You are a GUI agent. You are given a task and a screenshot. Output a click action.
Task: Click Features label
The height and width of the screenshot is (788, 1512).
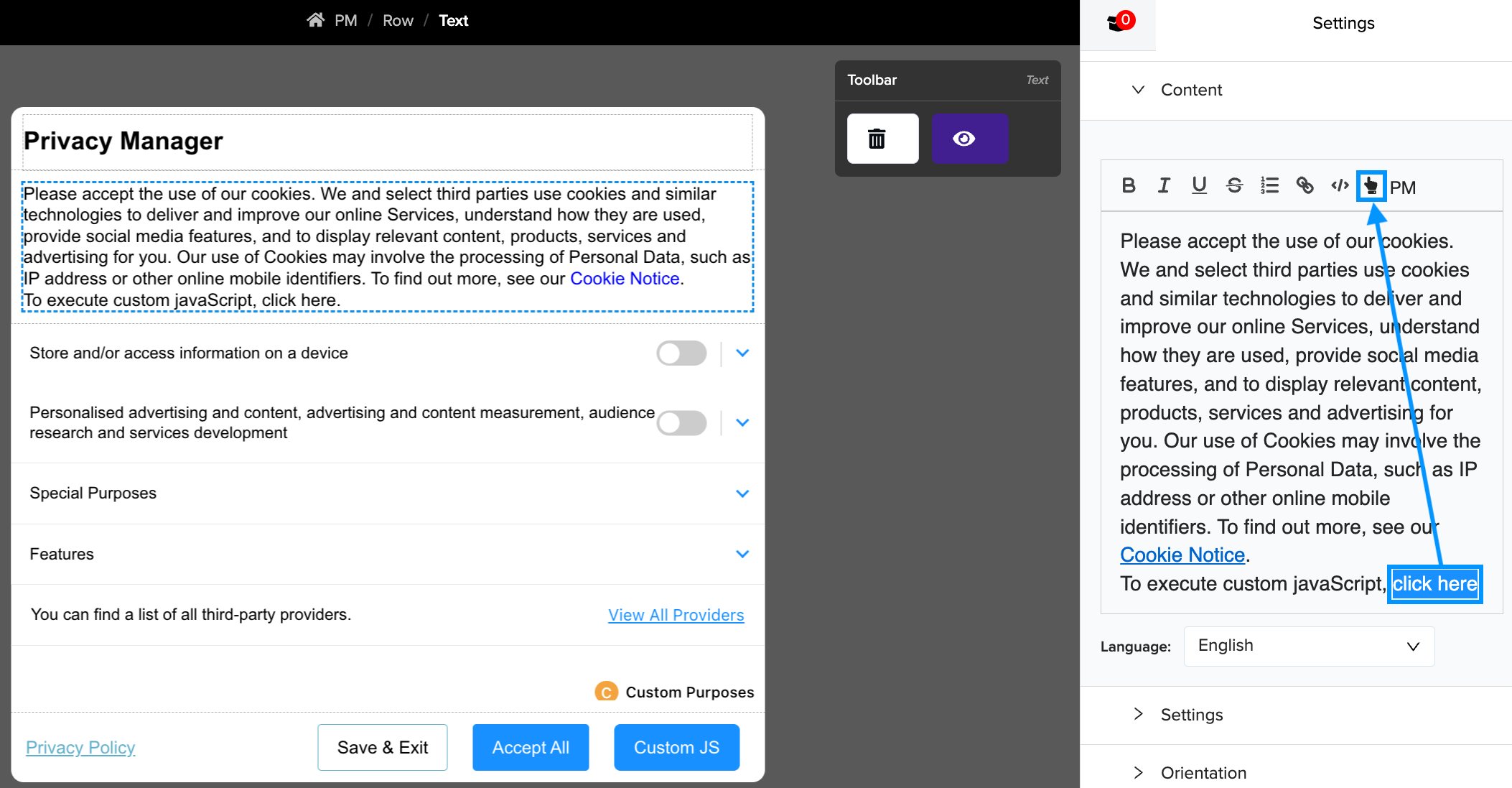[62, 555]
